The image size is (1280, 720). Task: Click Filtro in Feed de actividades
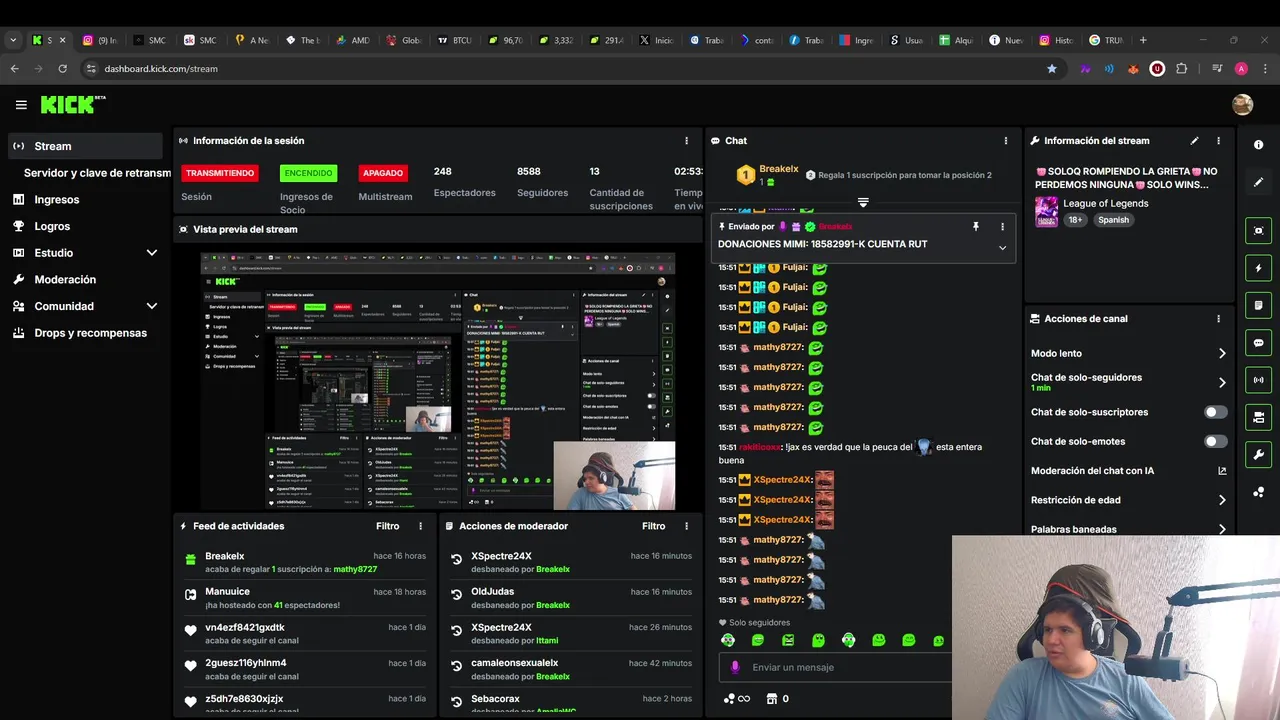point(388,526)
